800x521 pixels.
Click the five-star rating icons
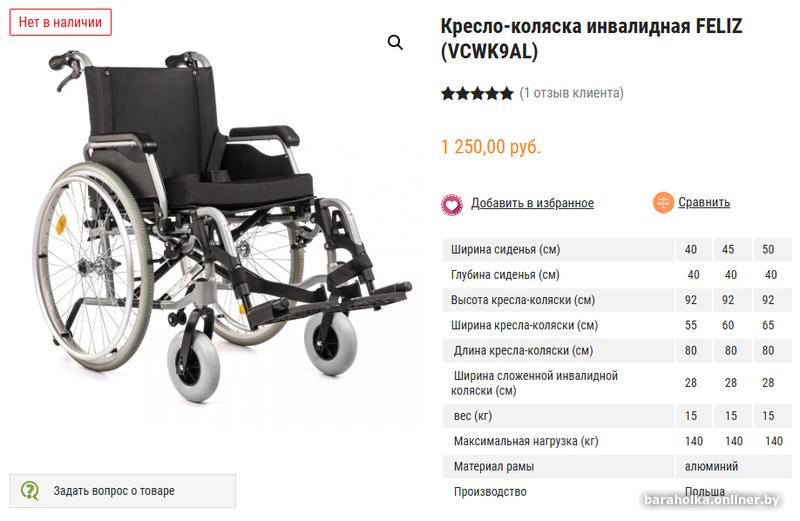click(477, 93)
